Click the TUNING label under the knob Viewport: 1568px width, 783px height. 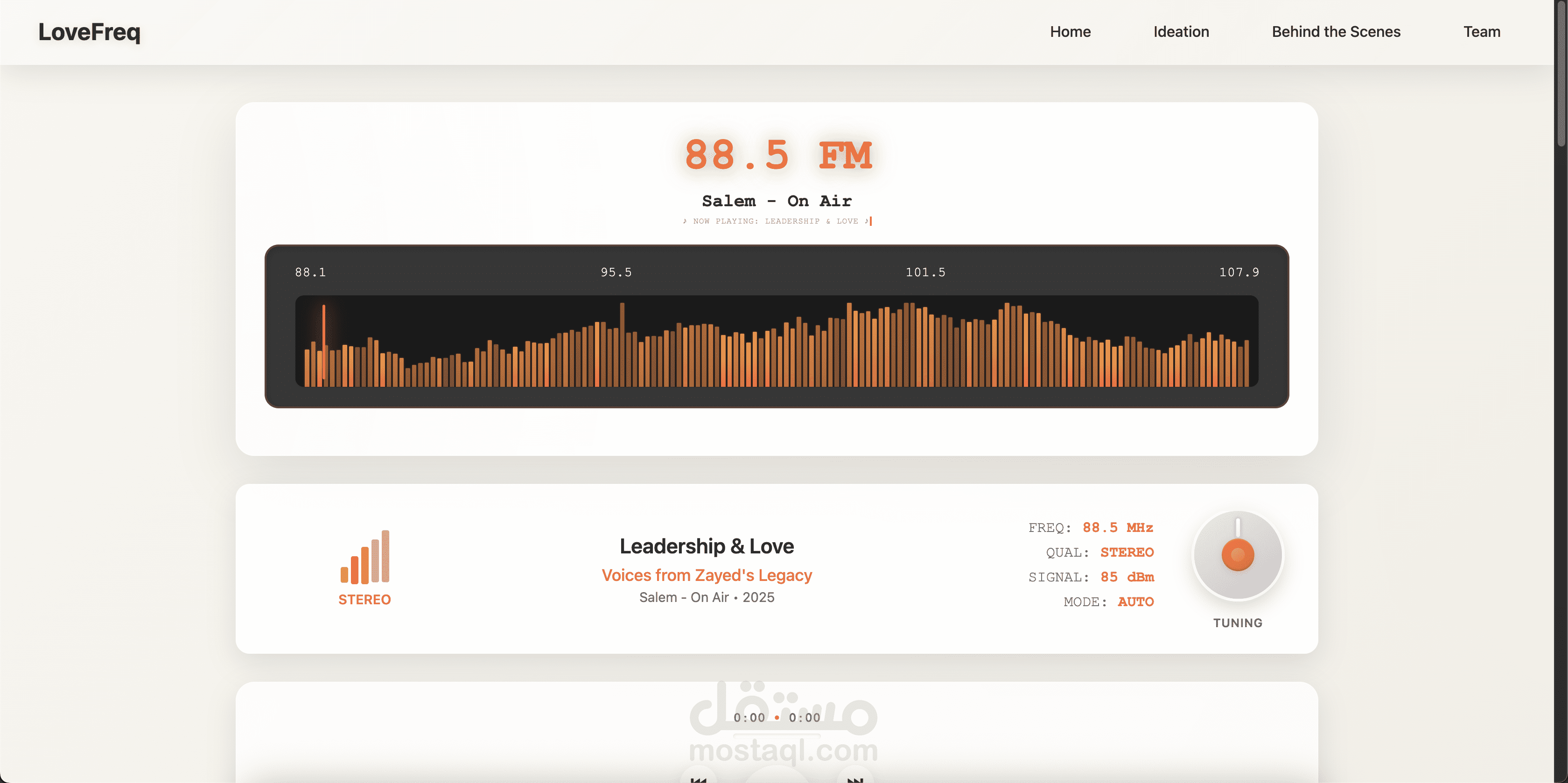point(1238,623)
